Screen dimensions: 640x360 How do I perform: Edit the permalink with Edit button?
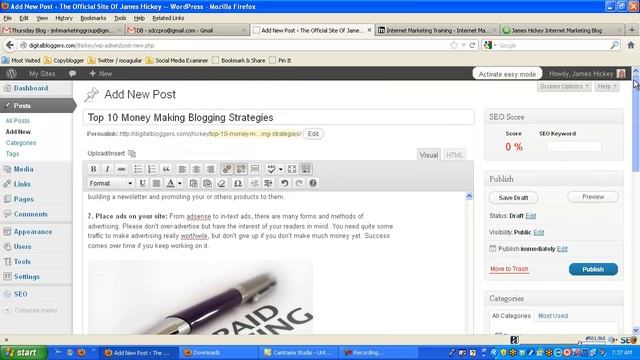[313, 134]
